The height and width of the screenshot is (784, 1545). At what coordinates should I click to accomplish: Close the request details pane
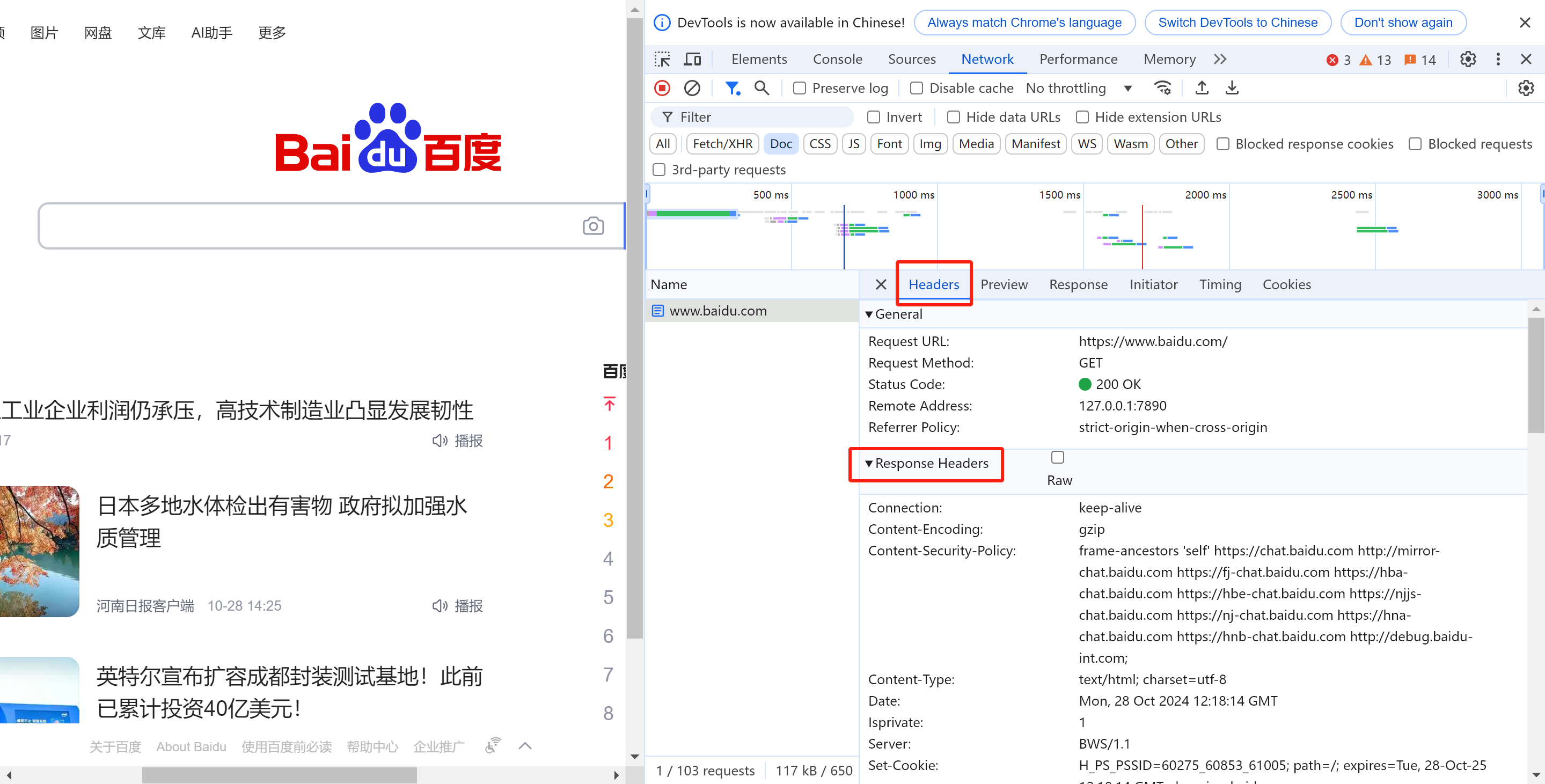coord(881,284)
